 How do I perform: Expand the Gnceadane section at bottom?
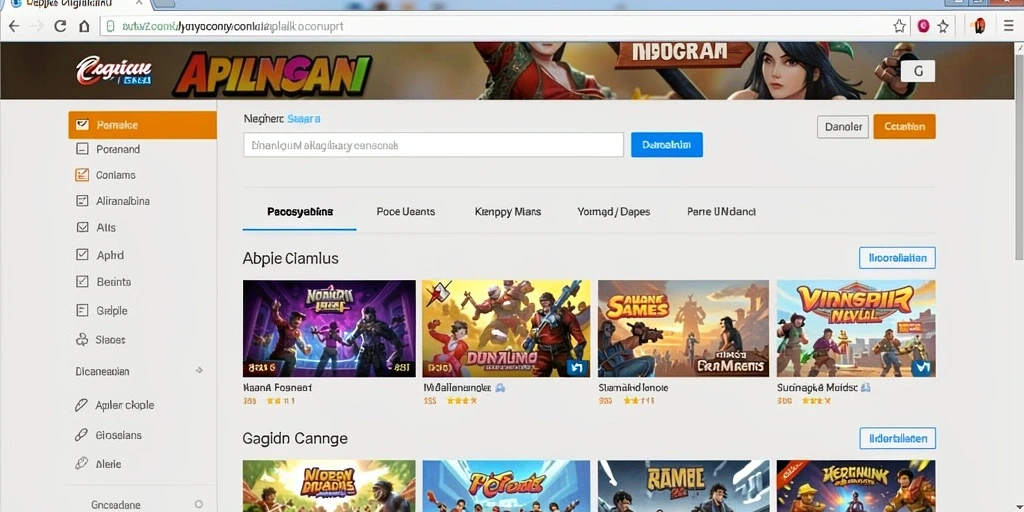pyautogui.click(x=199, y=504)
